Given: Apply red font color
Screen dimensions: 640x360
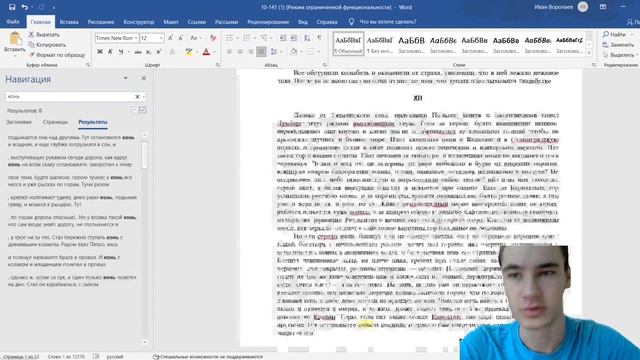Looking at the screenshot, I should coord(206,52).
